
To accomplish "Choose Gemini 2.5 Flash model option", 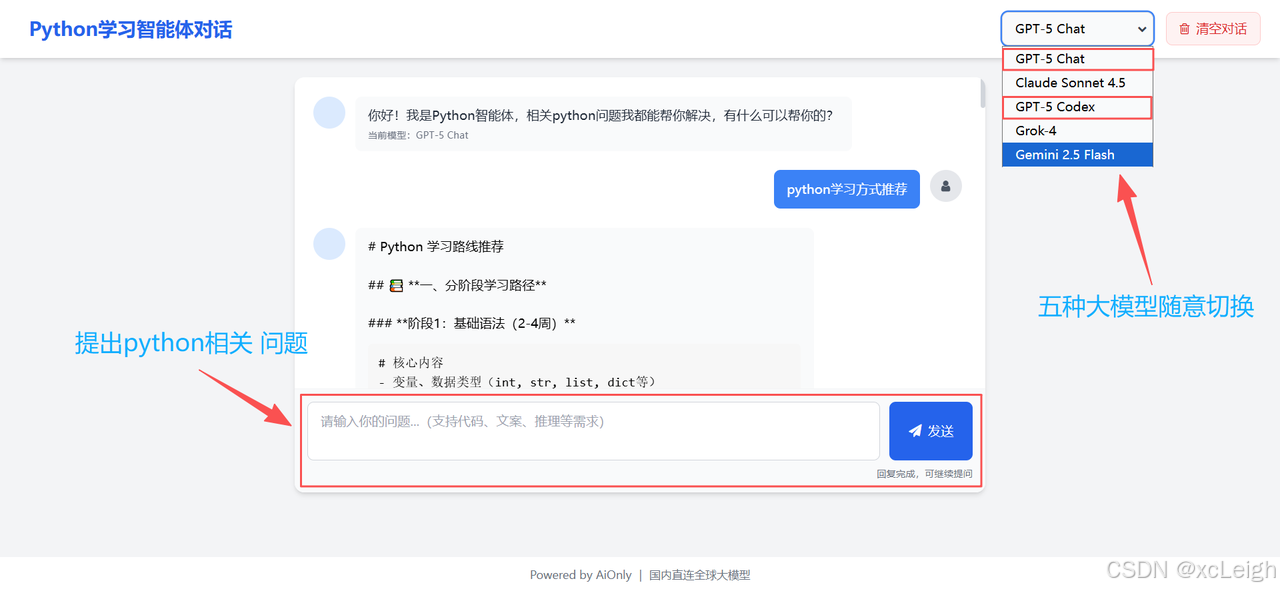I will pos(1078,155).
